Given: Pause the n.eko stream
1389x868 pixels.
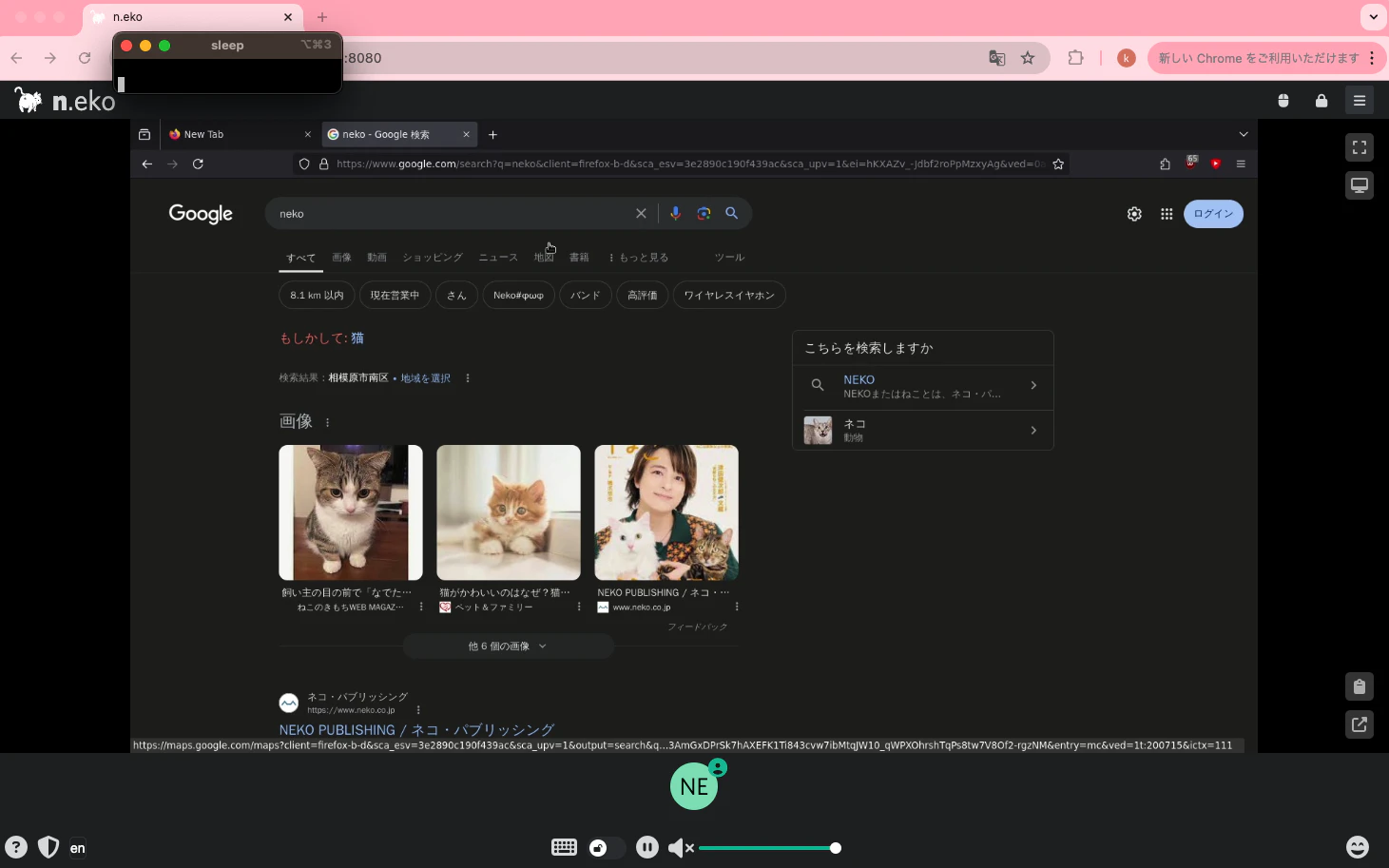Looking at the screenshot, I should [647, 847].
